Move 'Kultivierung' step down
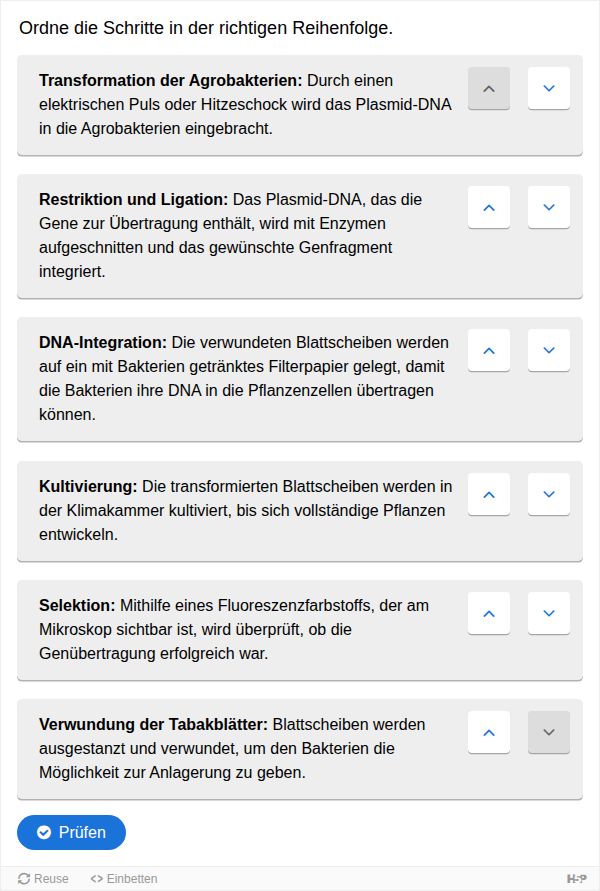 click(548, 494)
